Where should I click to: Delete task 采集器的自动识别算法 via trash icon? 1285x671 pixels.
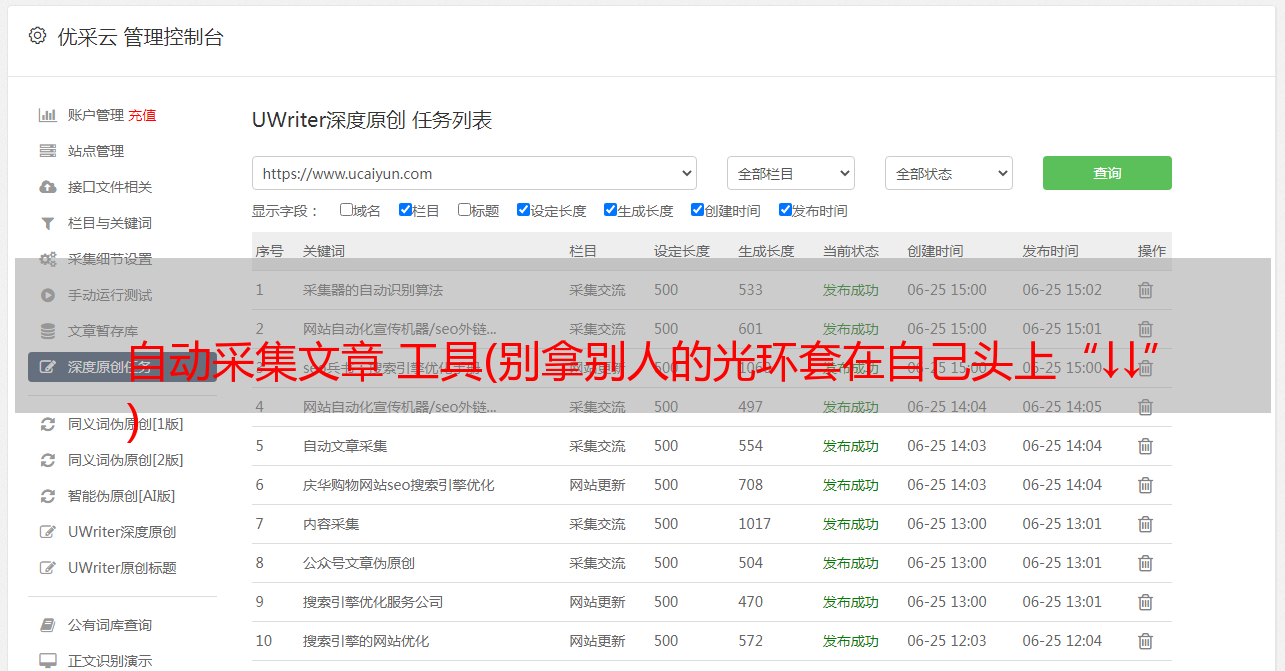click(x=1146, y=290)
